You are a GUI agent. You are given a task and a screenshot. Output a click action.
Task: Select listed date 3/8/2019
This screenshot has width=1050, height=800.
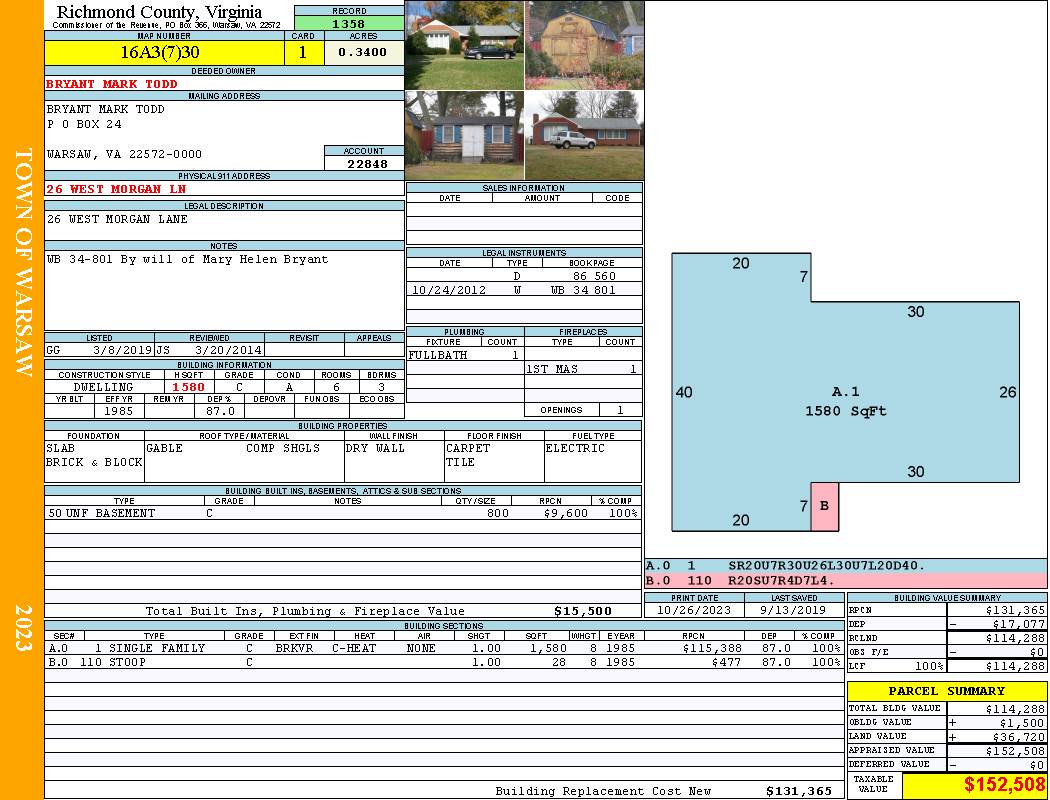(123, 349)
